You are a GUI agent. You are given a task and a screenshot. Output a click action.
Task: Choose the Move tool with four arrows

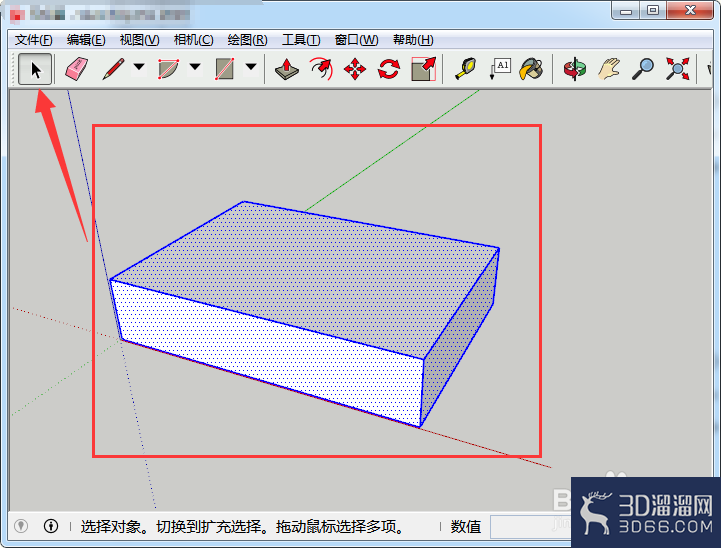[355, 69]
